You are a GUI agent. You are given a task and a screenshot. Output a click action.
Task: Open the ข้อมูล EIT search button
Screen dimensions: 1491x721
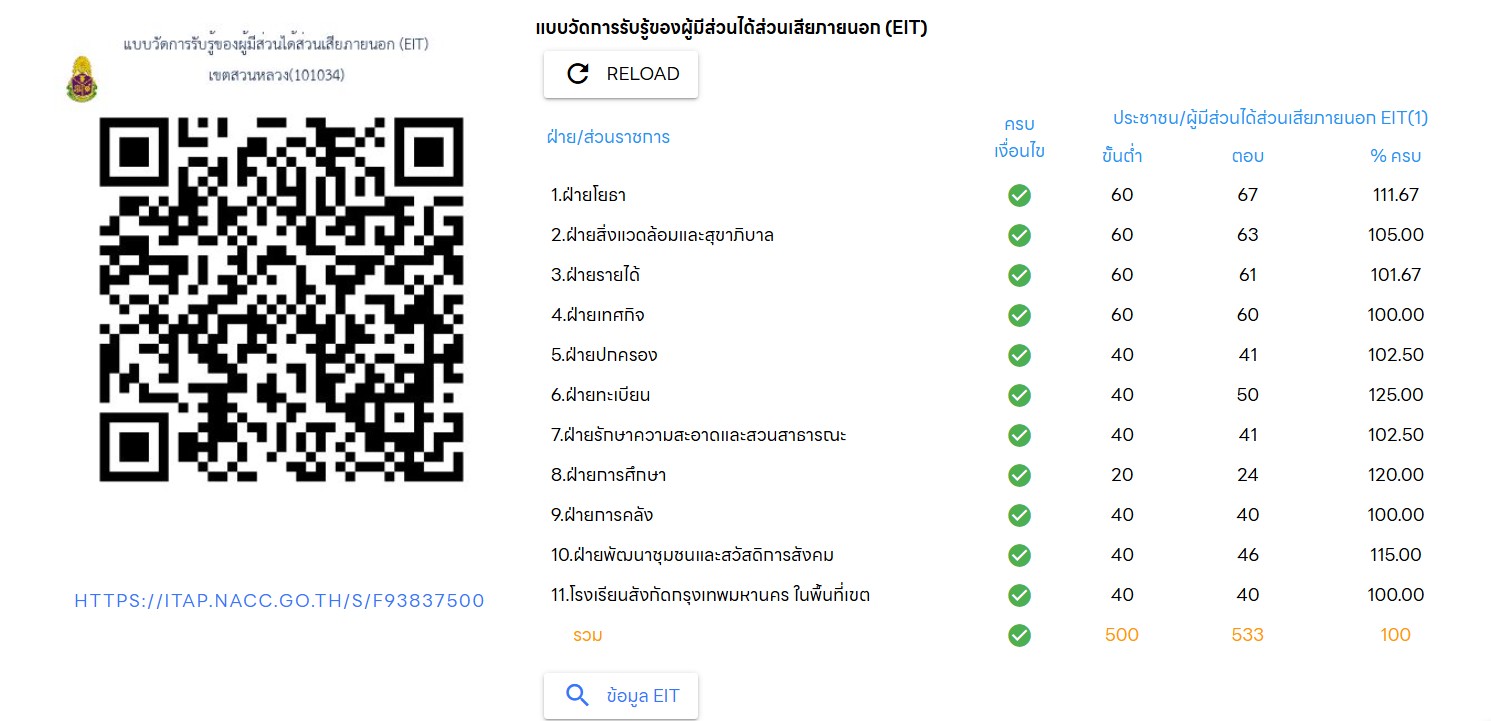pos(621,696)
